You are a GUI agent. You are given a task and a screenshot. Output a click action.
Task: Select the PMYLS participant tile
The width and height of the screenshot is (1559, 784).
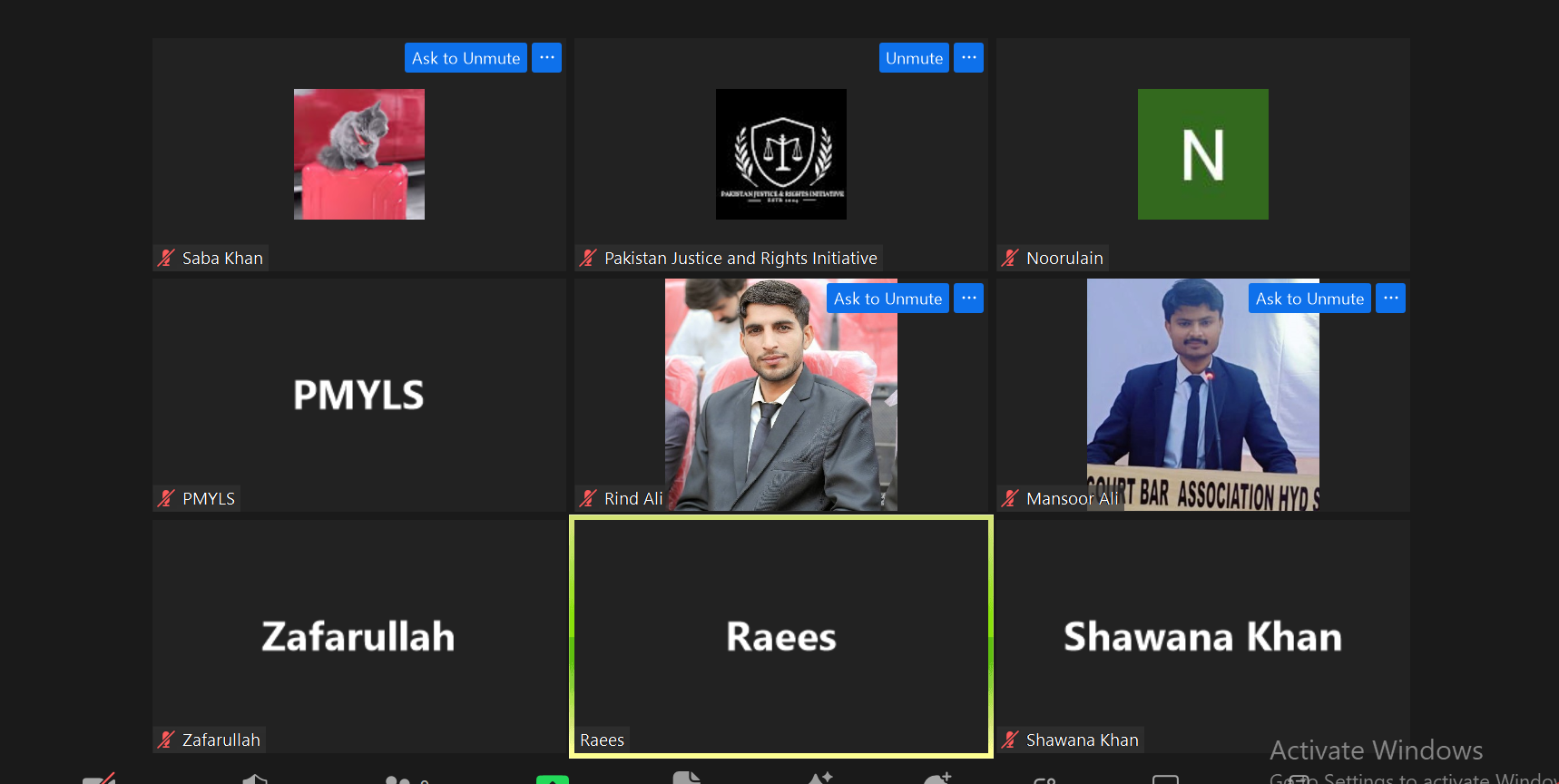[x=359, y=395]
